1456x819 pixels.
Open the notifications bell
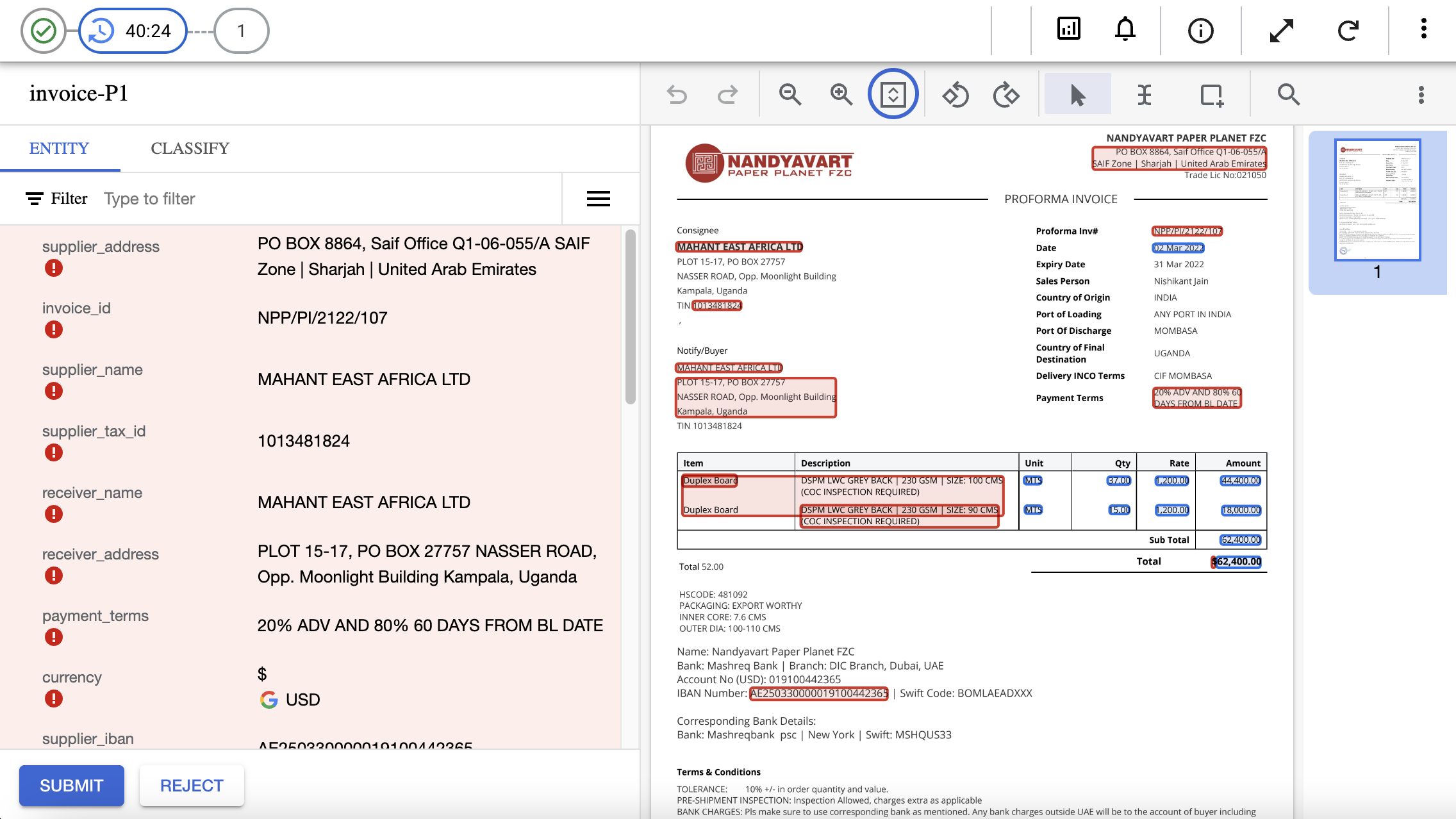(x=1125, y=29)
